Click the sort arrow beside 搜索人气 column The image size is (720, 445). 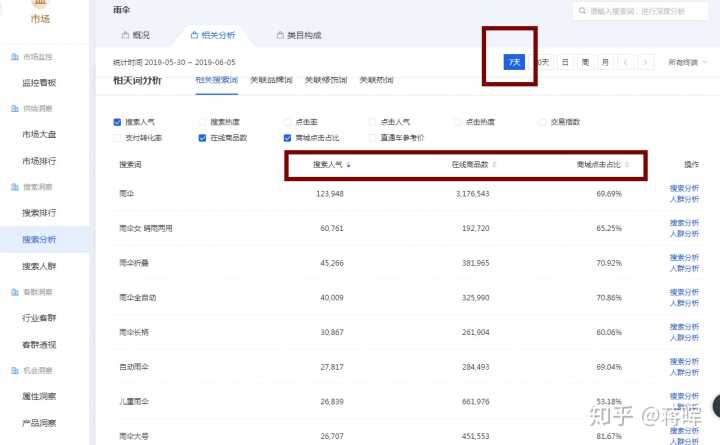pyautogui.click(x=349, y=164)
